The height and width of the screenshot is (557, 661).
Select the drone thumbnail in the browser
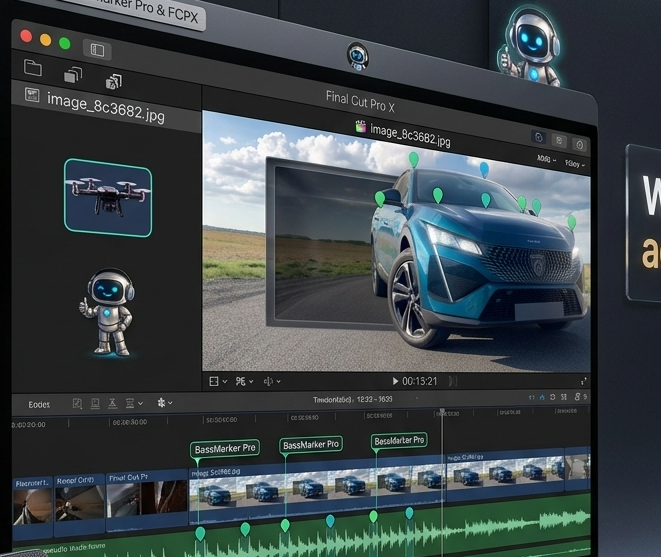pos(108,197)
